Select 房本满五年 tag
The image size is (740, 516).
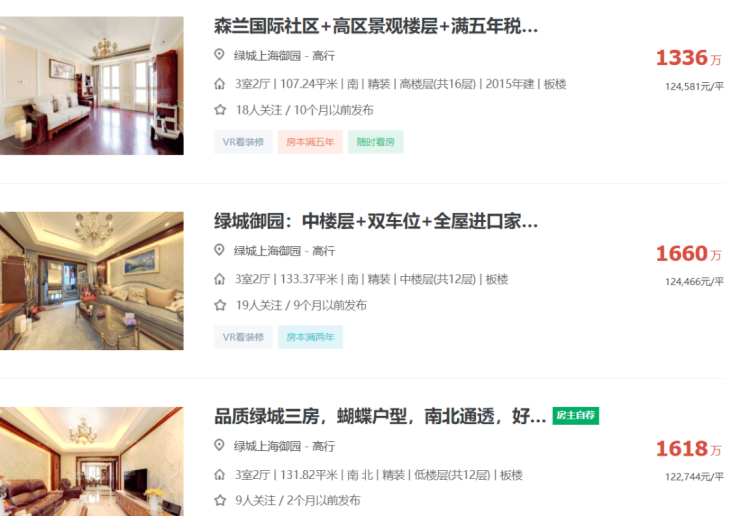point(310,142)
